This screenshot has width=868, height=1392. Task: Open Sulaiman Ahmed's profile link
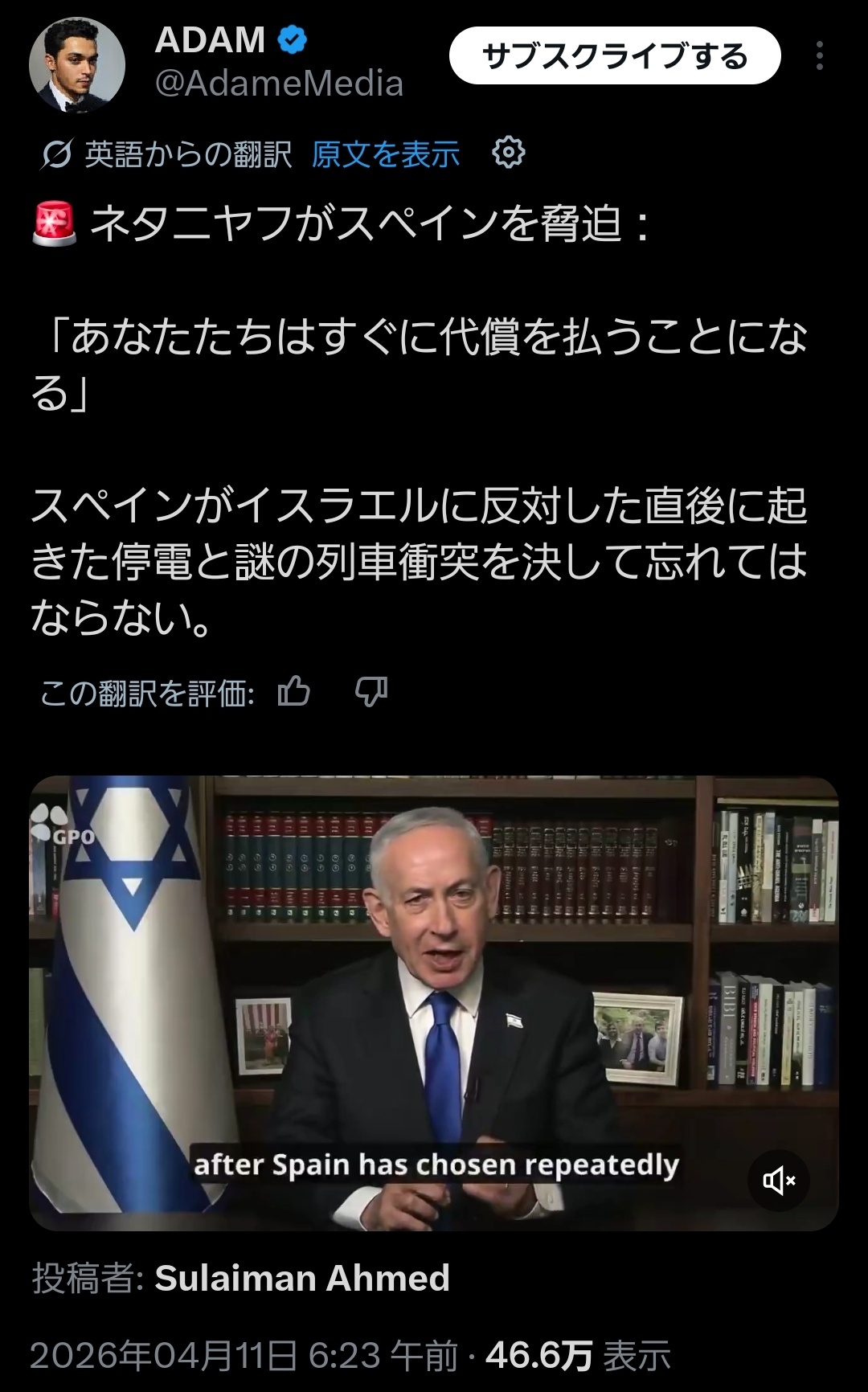coord(302,1278)
